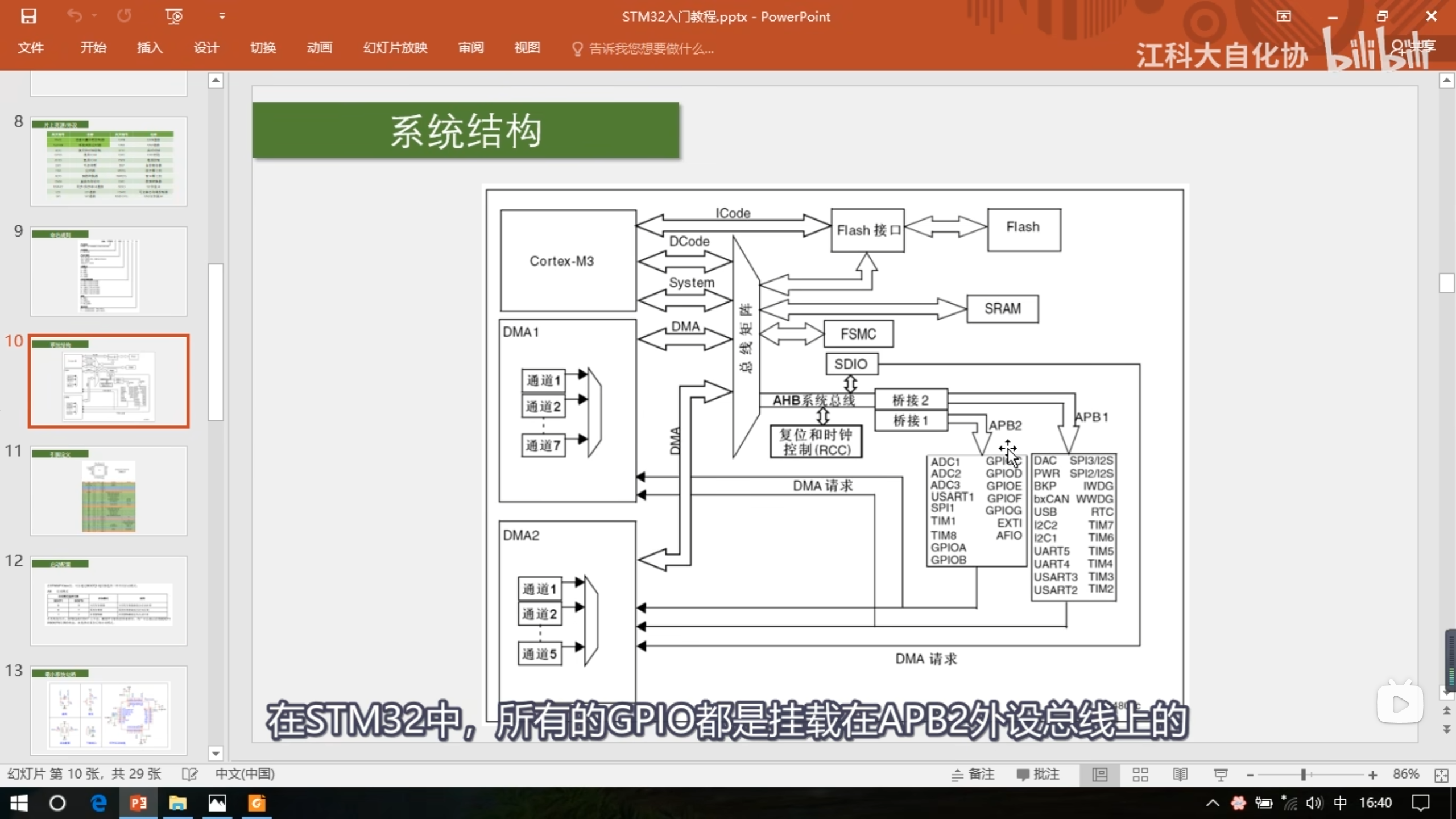Image resolution: width=1456 pixels, height=819 pixels.
Task: Open Ribbon Display Options dropdown
Action: click(1284, 16)
